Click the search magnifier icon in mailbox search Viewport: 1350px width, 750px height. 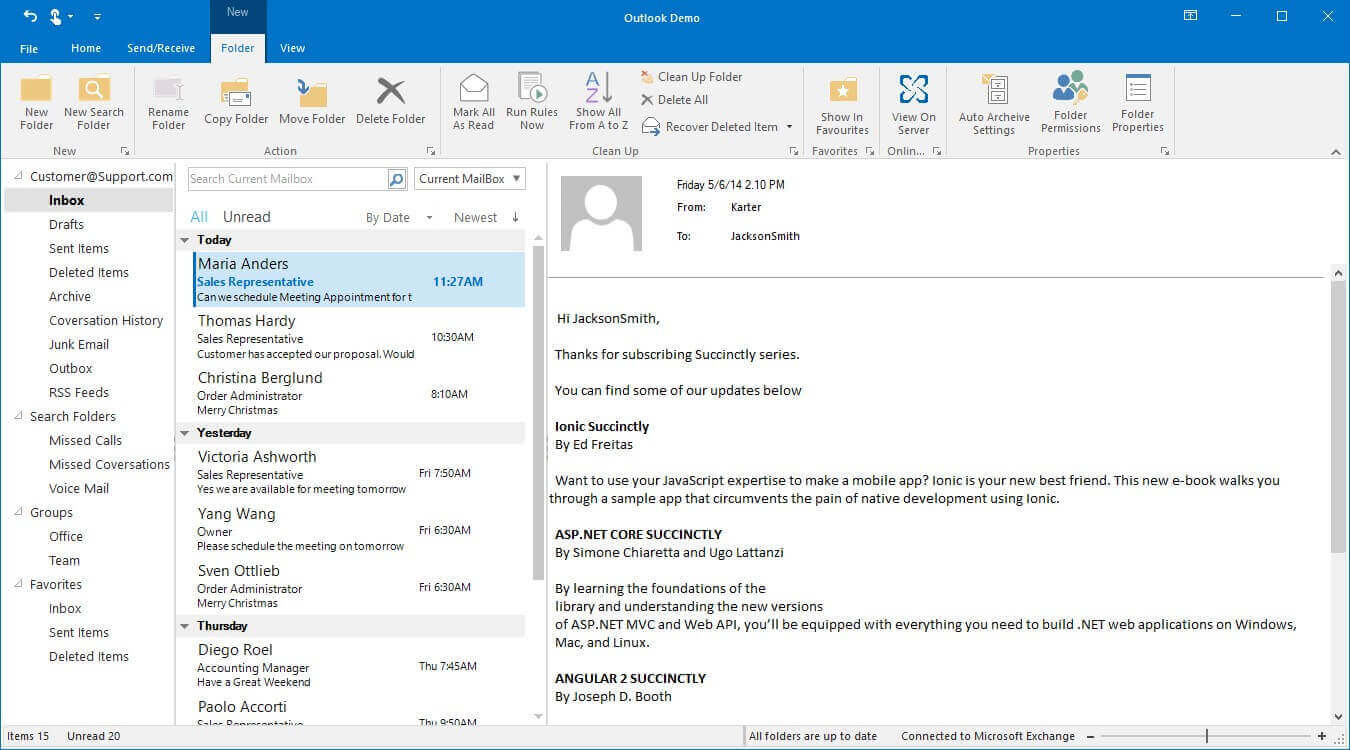[397, 179]
